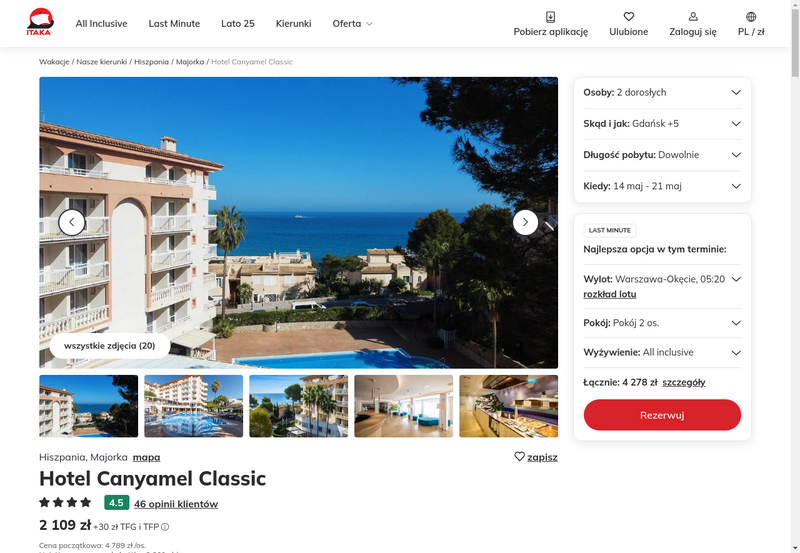This screenshot has height=553, width=800.
Task: Show the next photo with right arrow
Action: (x=525, y=222)
